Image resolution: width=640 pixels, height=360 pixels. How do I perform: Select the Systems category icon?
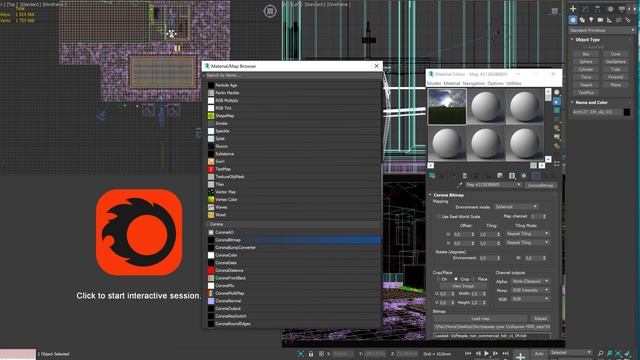pos(628,20)
